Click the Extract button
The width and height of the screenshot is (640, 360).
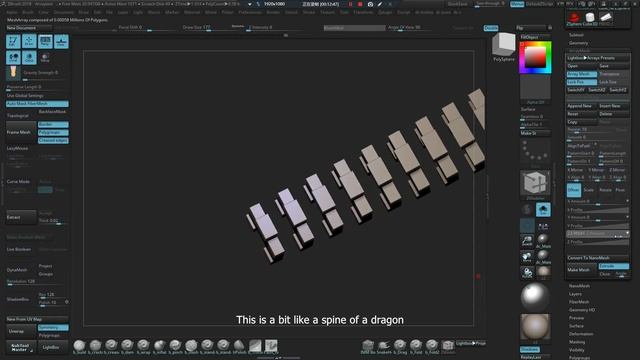[21, 217]
